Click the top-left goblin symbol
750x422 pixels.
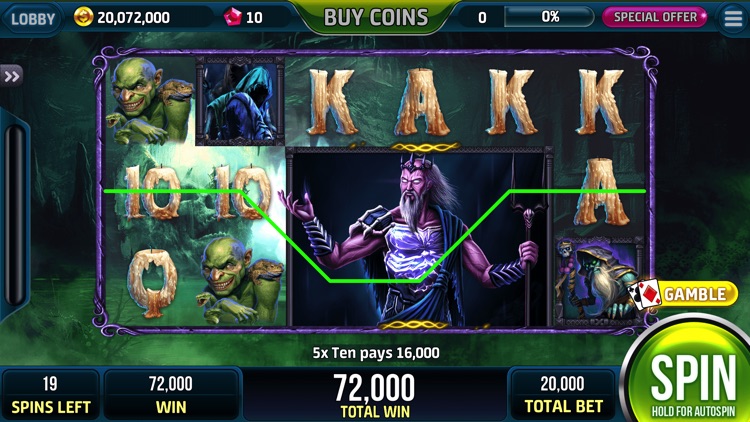(x=150, y=100)
